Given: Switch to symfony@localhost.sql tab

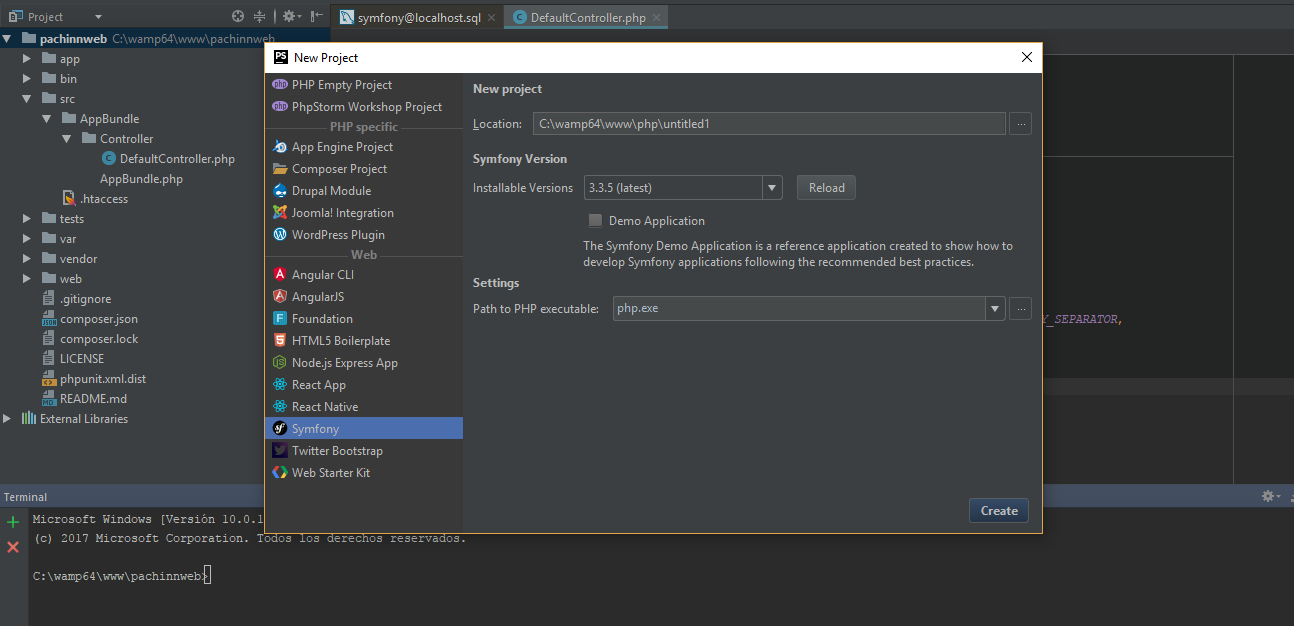Looking at the screenshot, I should click(418, 18).
